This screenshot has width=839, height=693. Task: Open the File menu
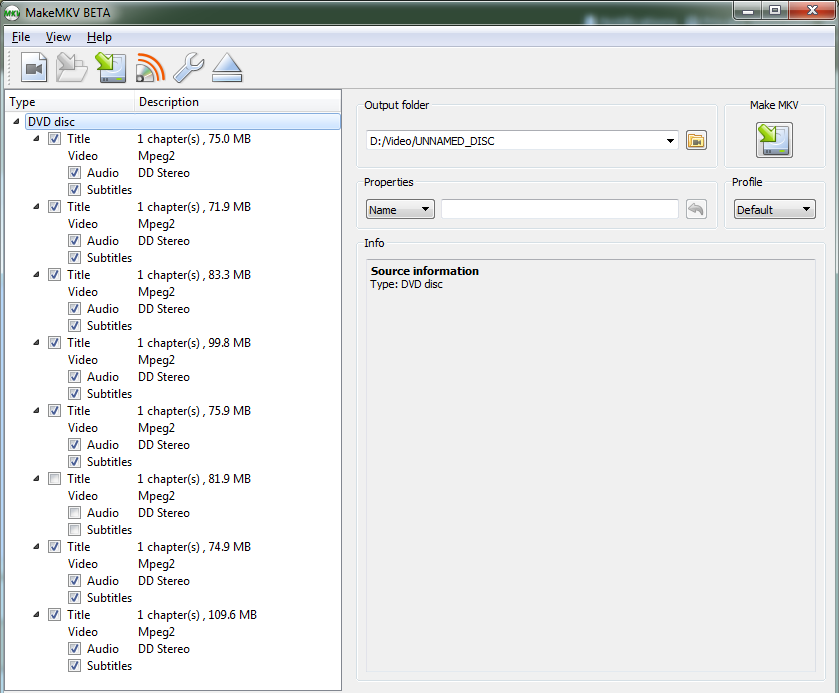(21, 37)
